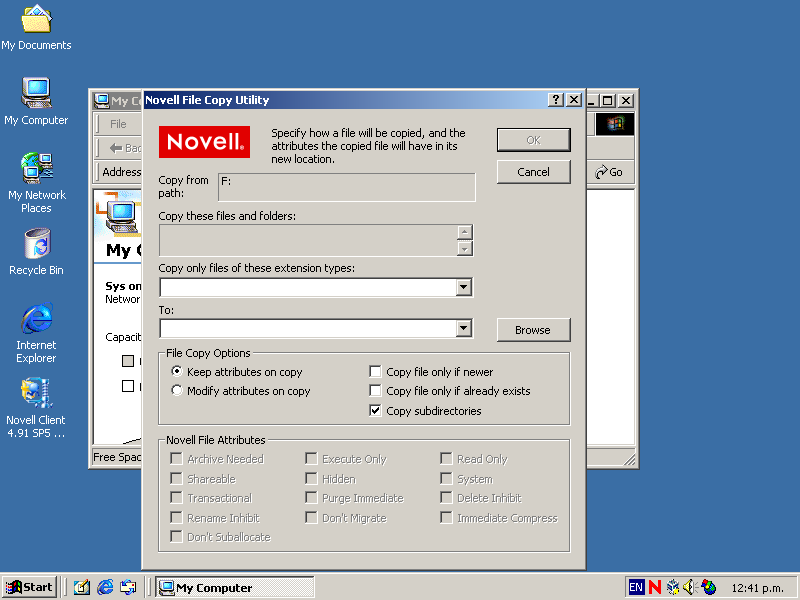800x600 pixels.
Task: Click the To destination combo field
Action: 308,328
